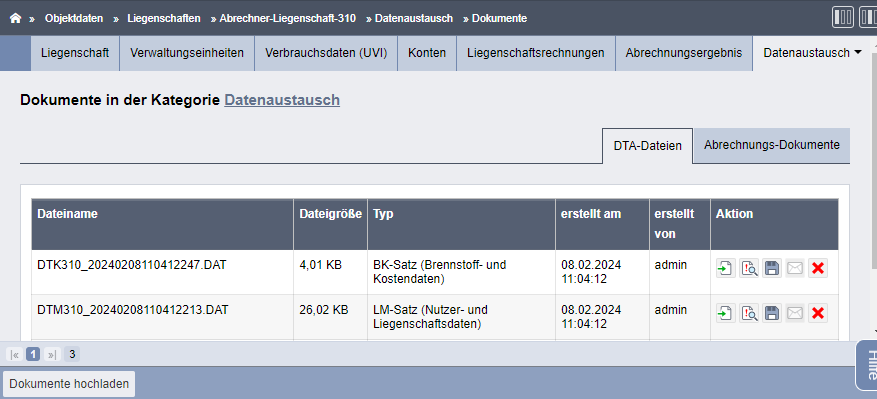Viewport: 877px width, 399px height.
Task: Click the import icon for the DTK310 file
Action: [726, 269]
